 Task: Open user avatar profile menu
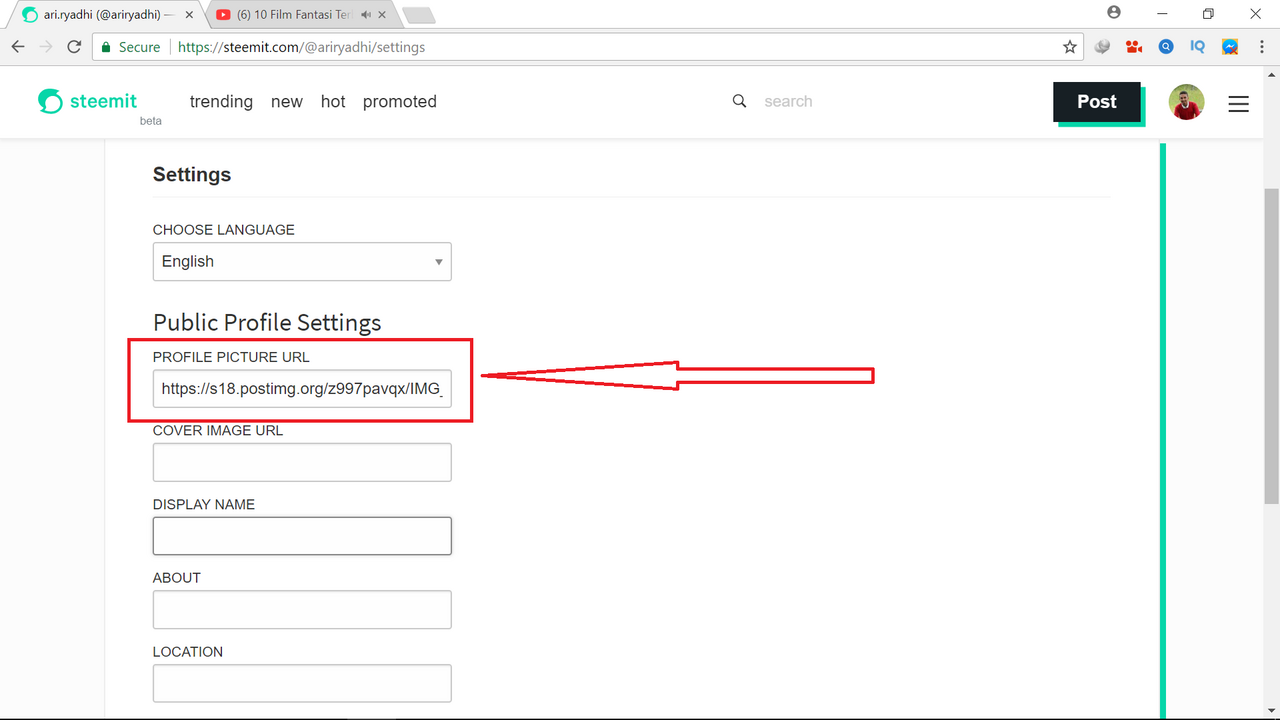(x=1187, y=102)
